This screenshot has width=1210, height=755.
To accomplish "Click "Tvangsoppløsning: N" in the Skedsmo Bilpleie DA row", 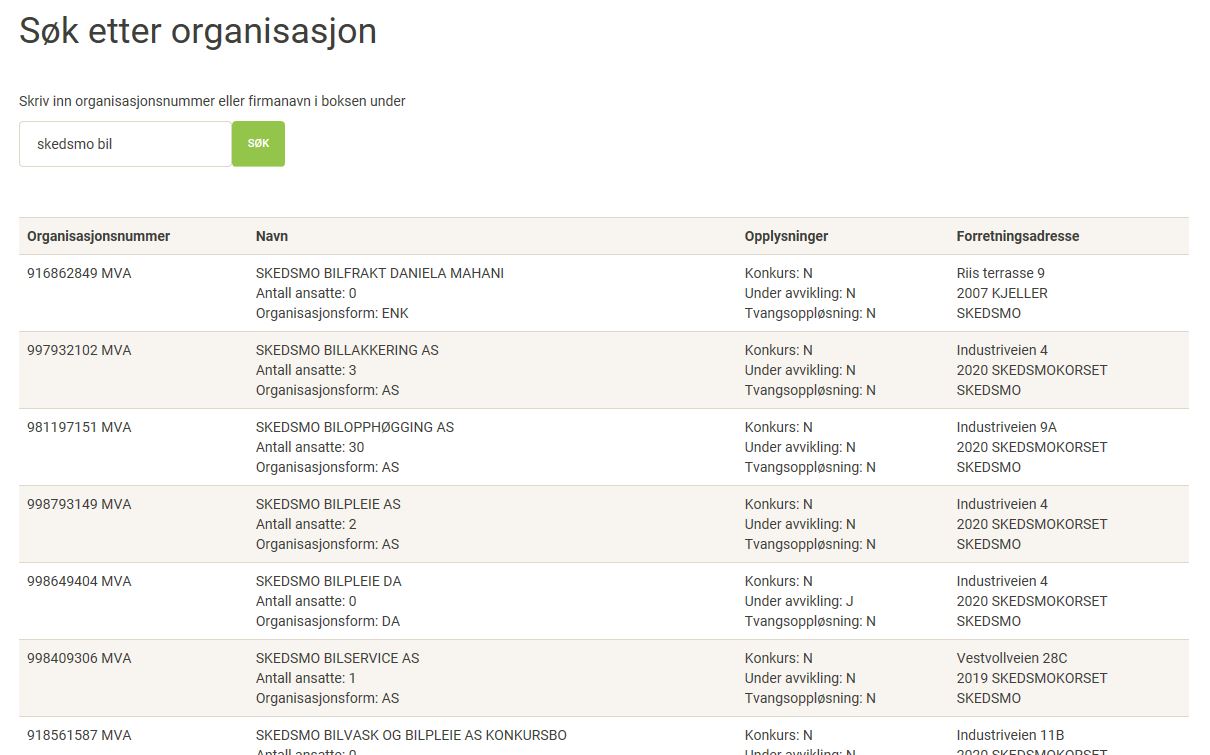I will pyautogui.click(x=810, y=621).
